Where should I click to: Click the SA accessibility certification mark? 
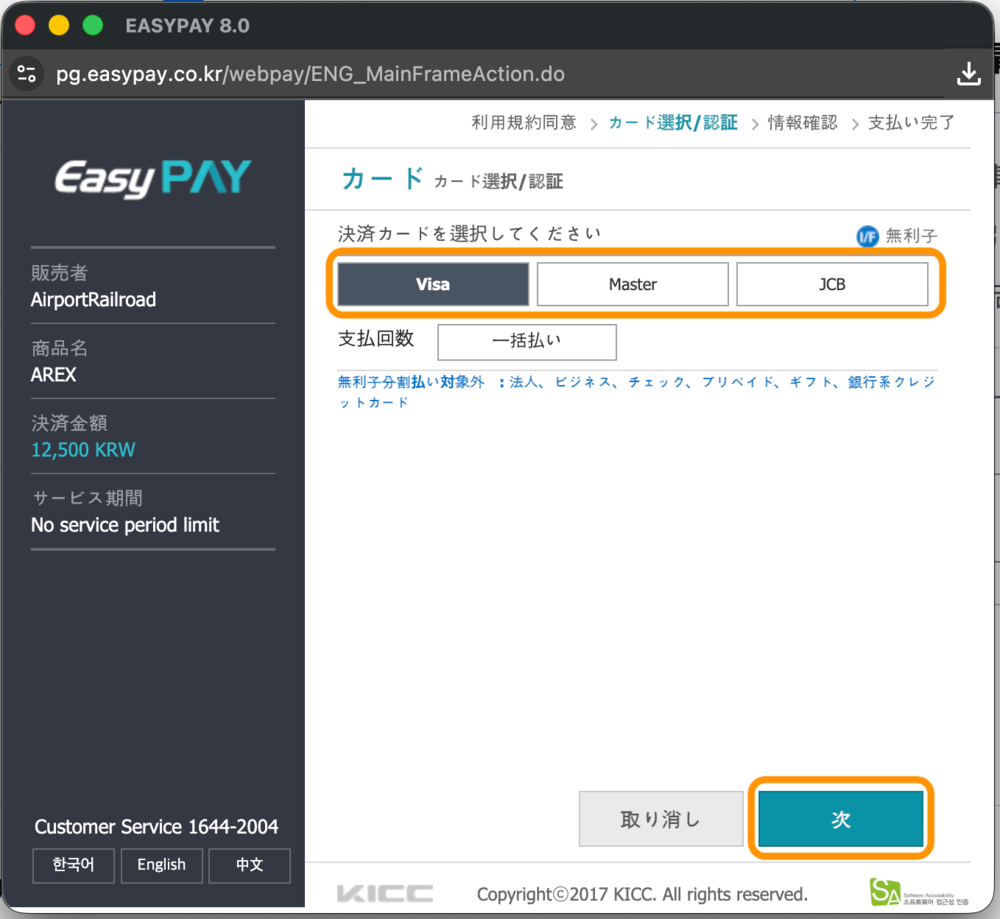(918, 892)
